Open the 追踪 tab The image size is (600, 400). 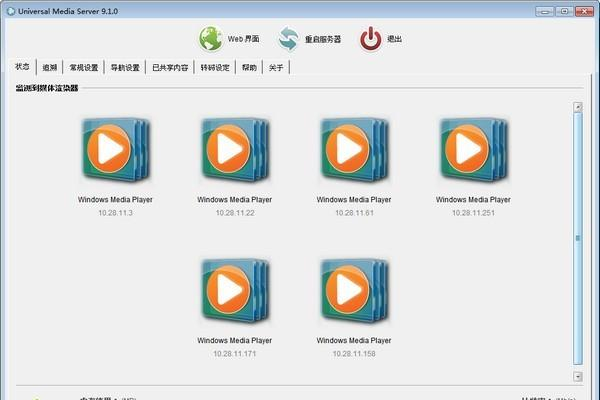click(50, 68)
